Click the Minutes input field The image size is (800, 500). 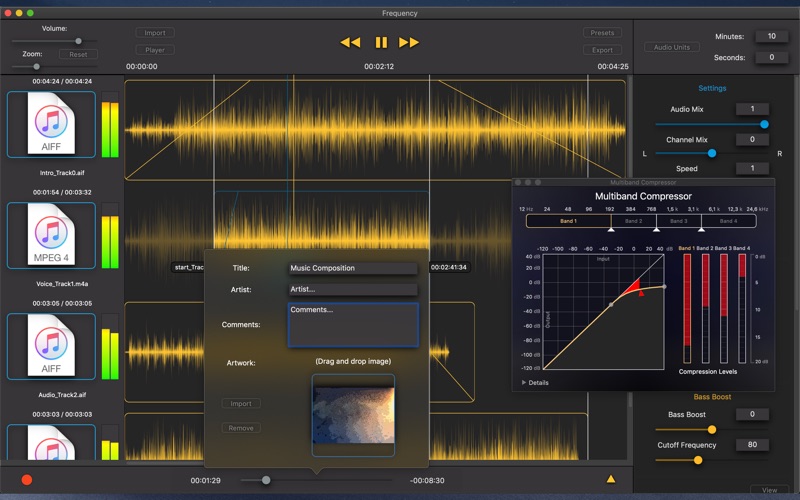point(771,36)
